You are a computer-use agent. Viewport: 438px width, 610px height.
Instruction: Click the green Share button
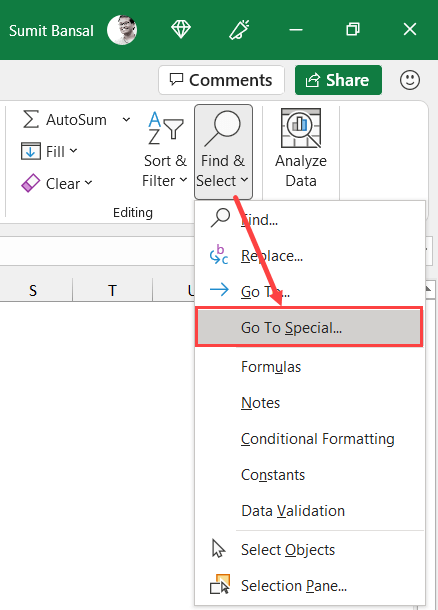coord(338,80)
